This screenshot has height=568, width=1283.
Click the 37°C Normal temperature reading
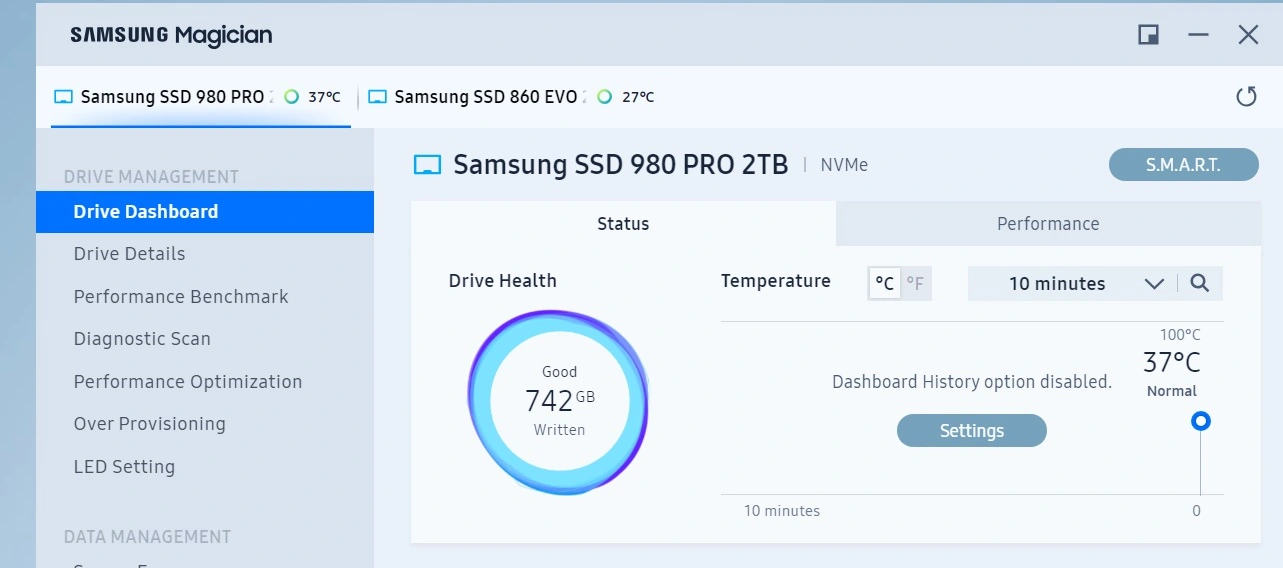pos(1172,374)
